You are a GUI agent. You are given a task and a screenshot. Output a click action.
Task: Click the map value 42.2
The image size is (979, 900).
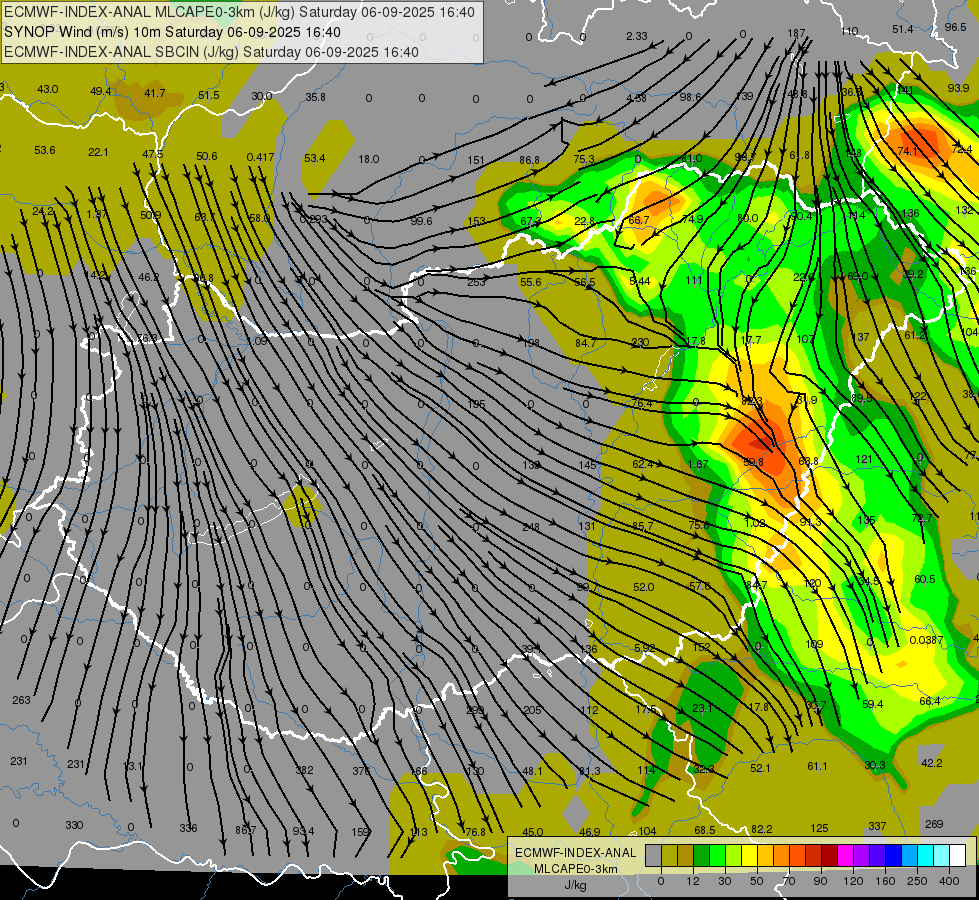click(x=932, y=763)
